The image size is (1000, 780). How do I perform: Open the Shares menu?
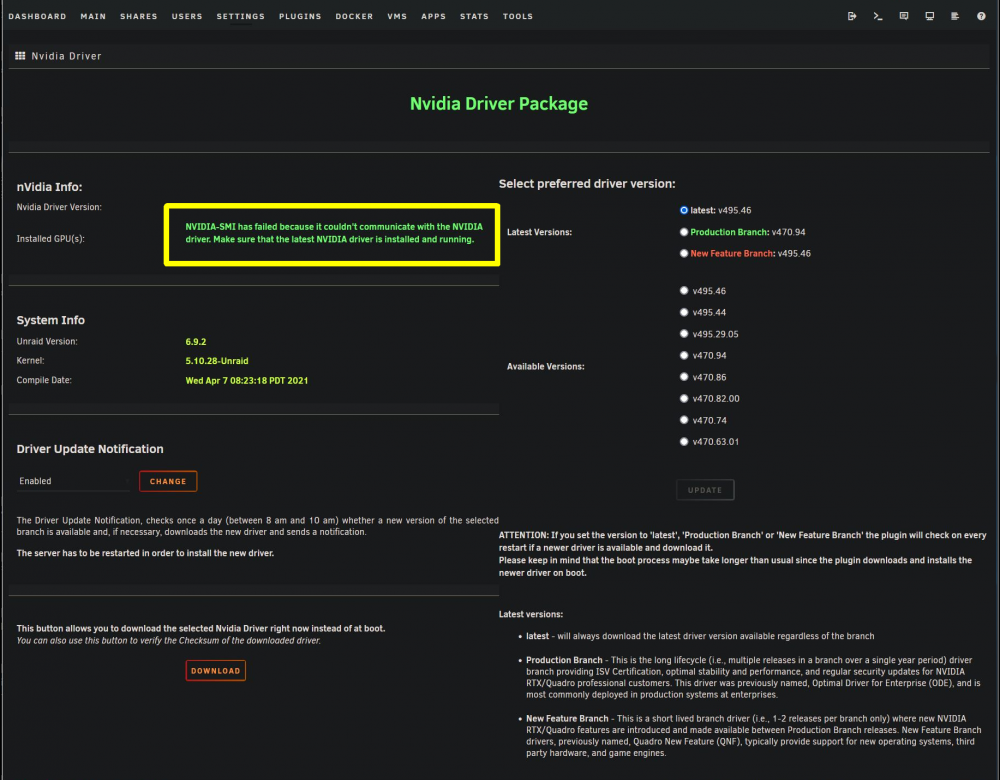pos(138,17)
